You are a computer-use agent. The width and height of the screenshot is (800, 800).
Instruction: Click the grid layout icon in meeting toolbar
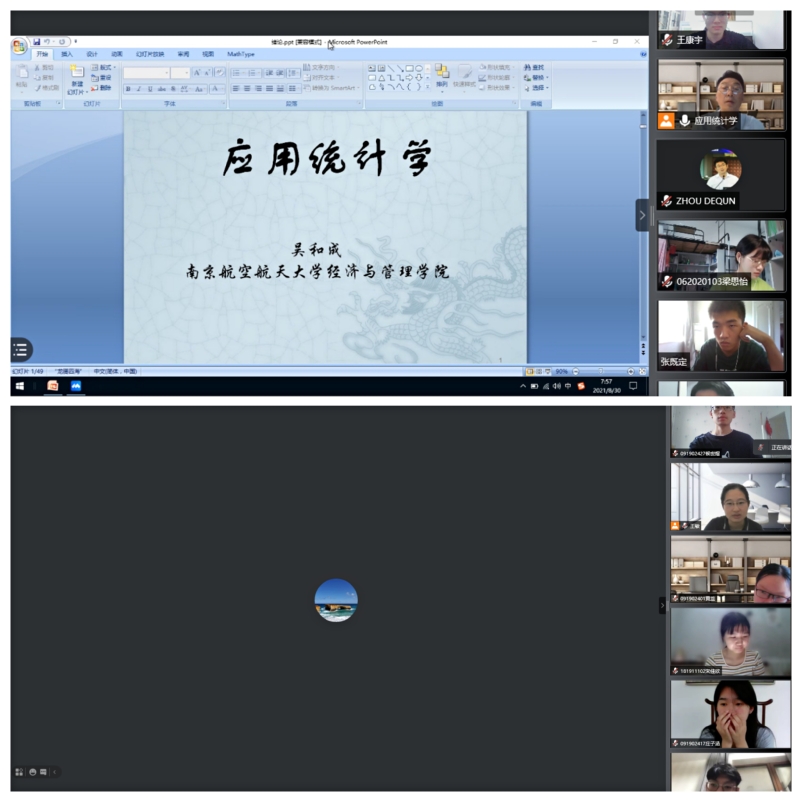pyautogui.click(x=19, y=772)
